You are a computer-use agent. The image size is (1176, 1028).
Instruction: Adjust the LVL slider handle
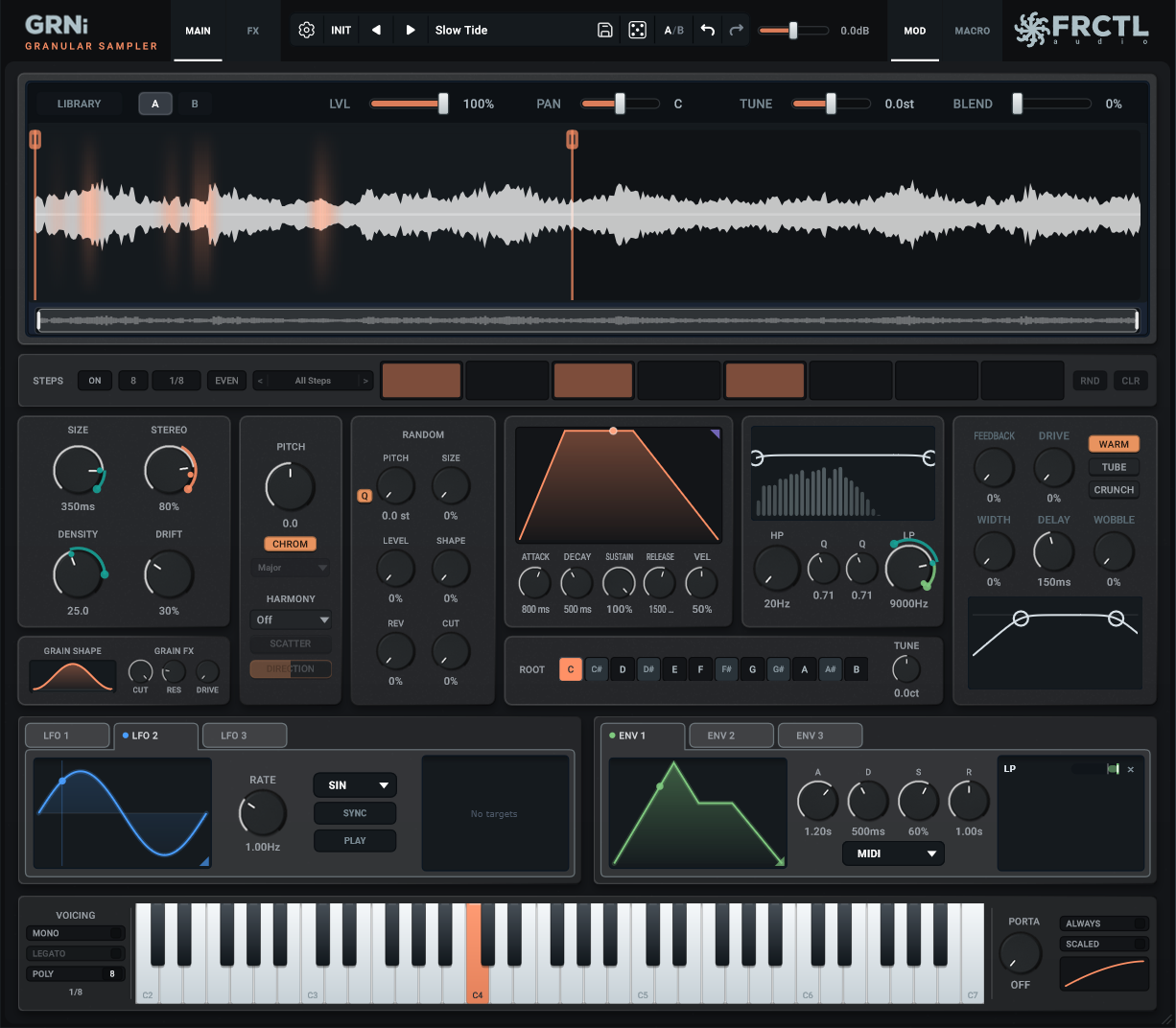443,104
